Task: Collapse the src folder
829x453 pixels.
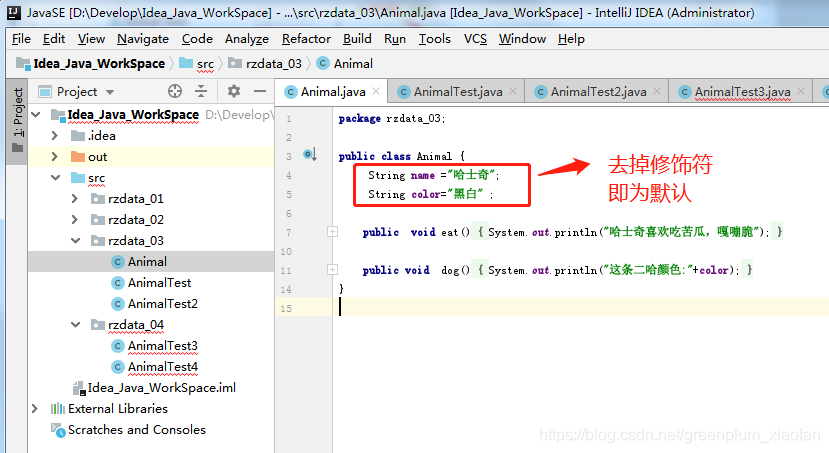Action: tap(56, 178)
